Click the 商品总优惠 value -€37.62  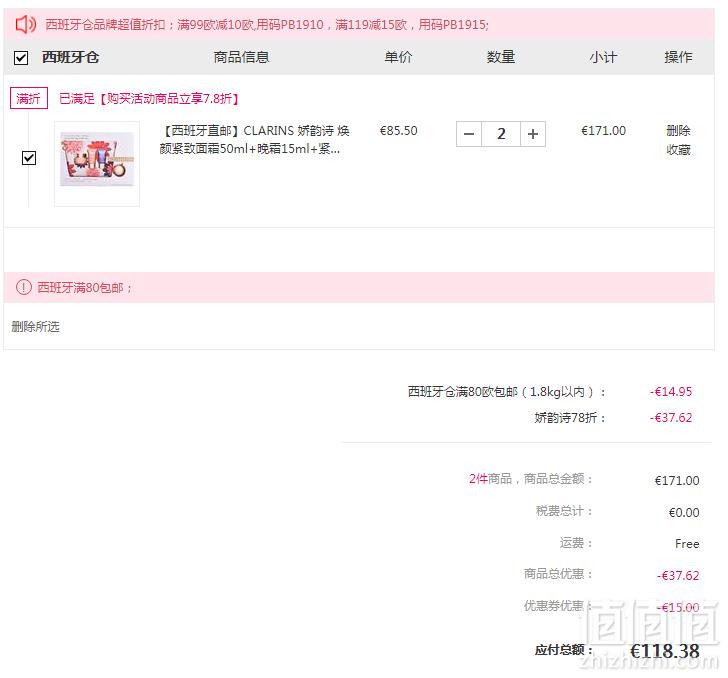tap(678, 576)
